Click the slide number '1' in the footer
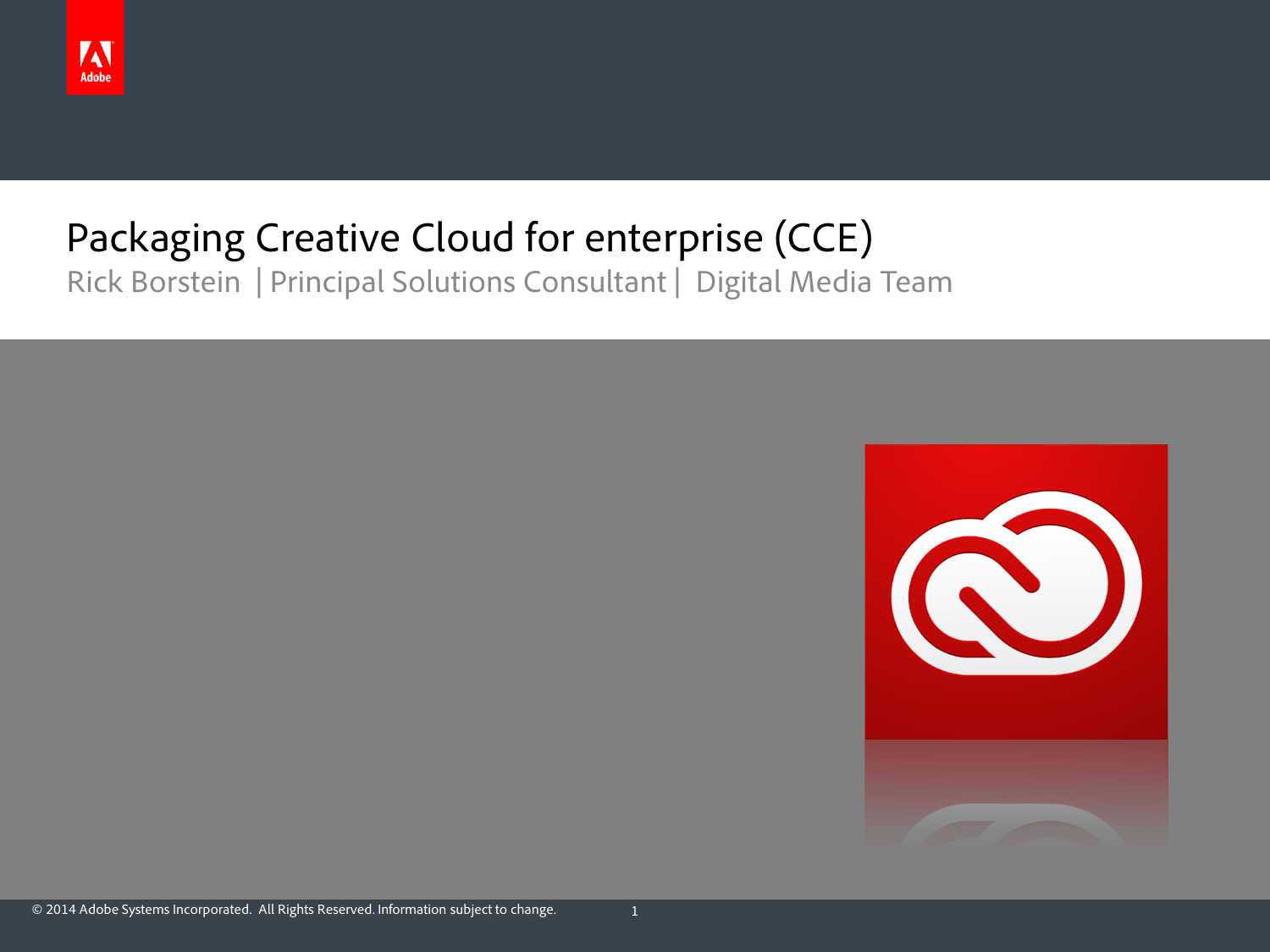This screenshot has height=952, width=1270. [x=634, y=911]
